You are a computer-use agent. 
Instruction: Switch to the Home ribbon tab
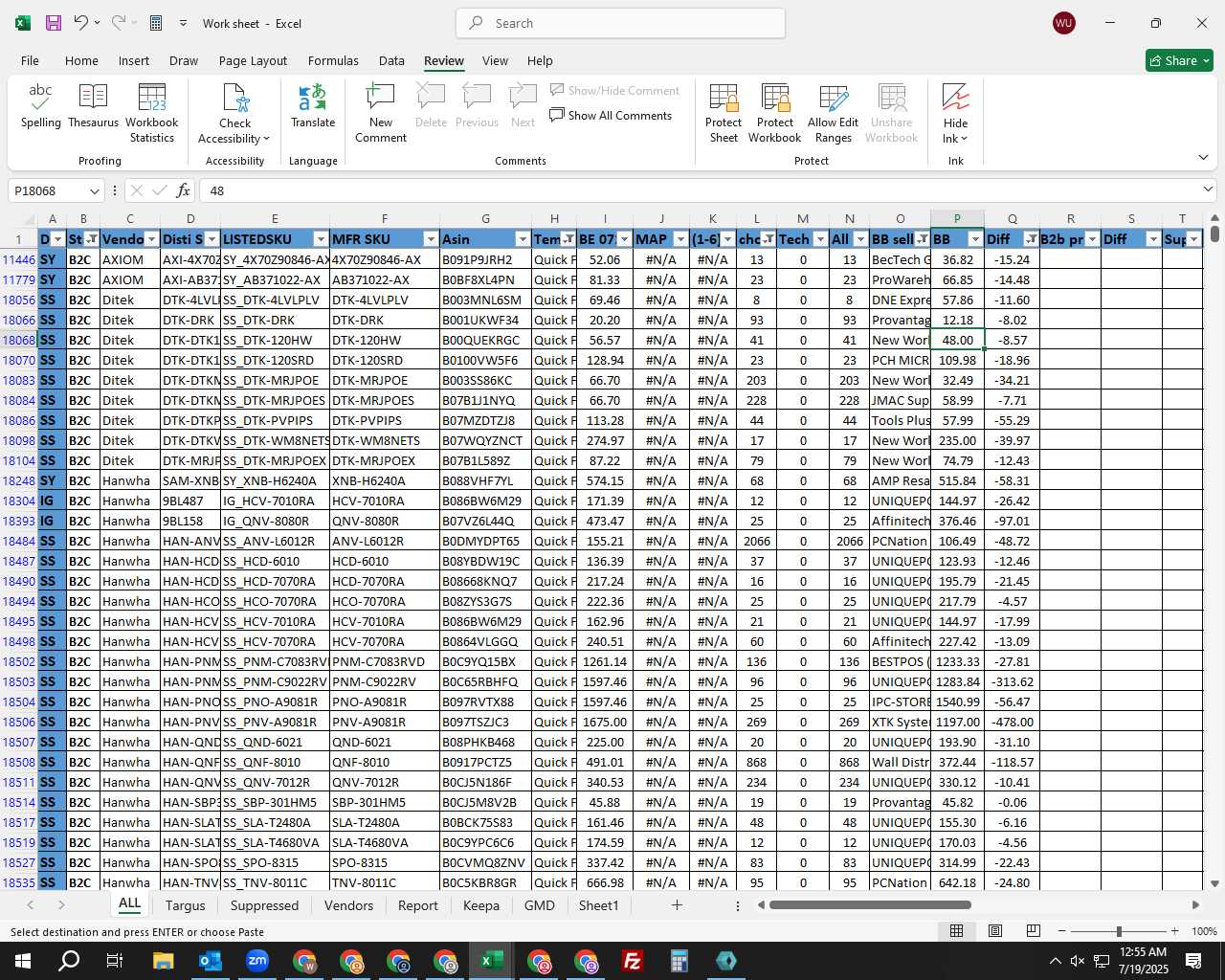[x=81, y=60]
